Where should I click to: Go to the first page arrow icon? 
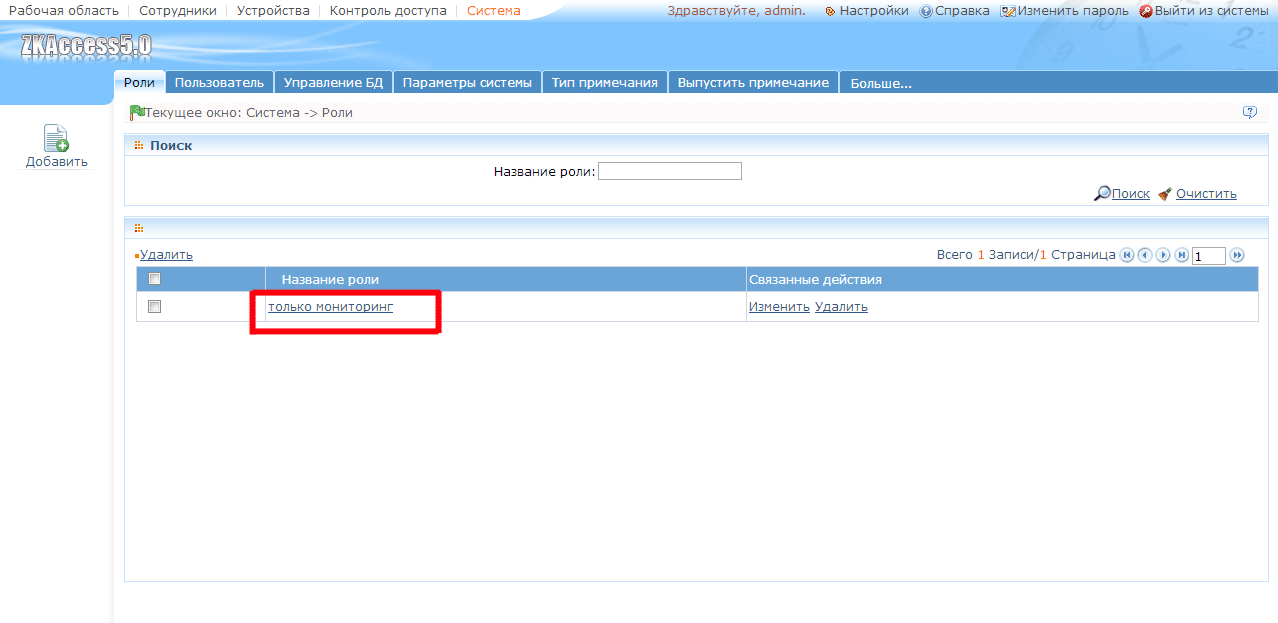(x=1127, y=255)
